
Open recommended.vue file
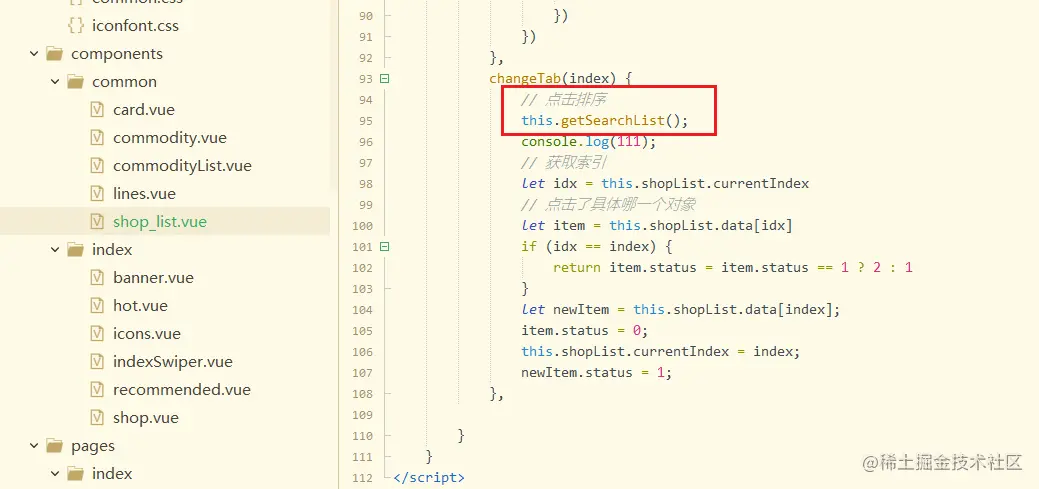[x=182, y=390]
